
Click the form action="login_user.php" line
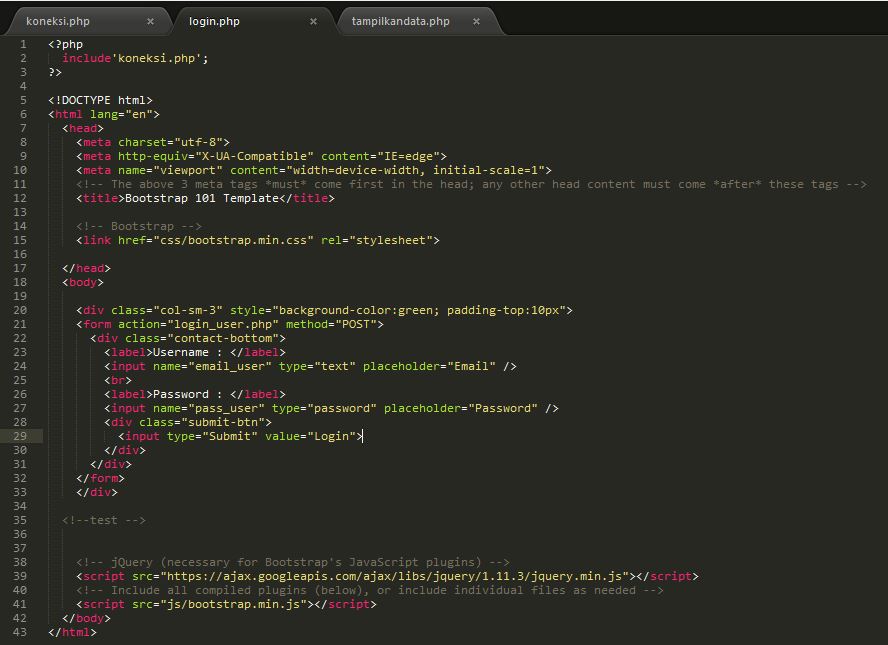(230, 324)
